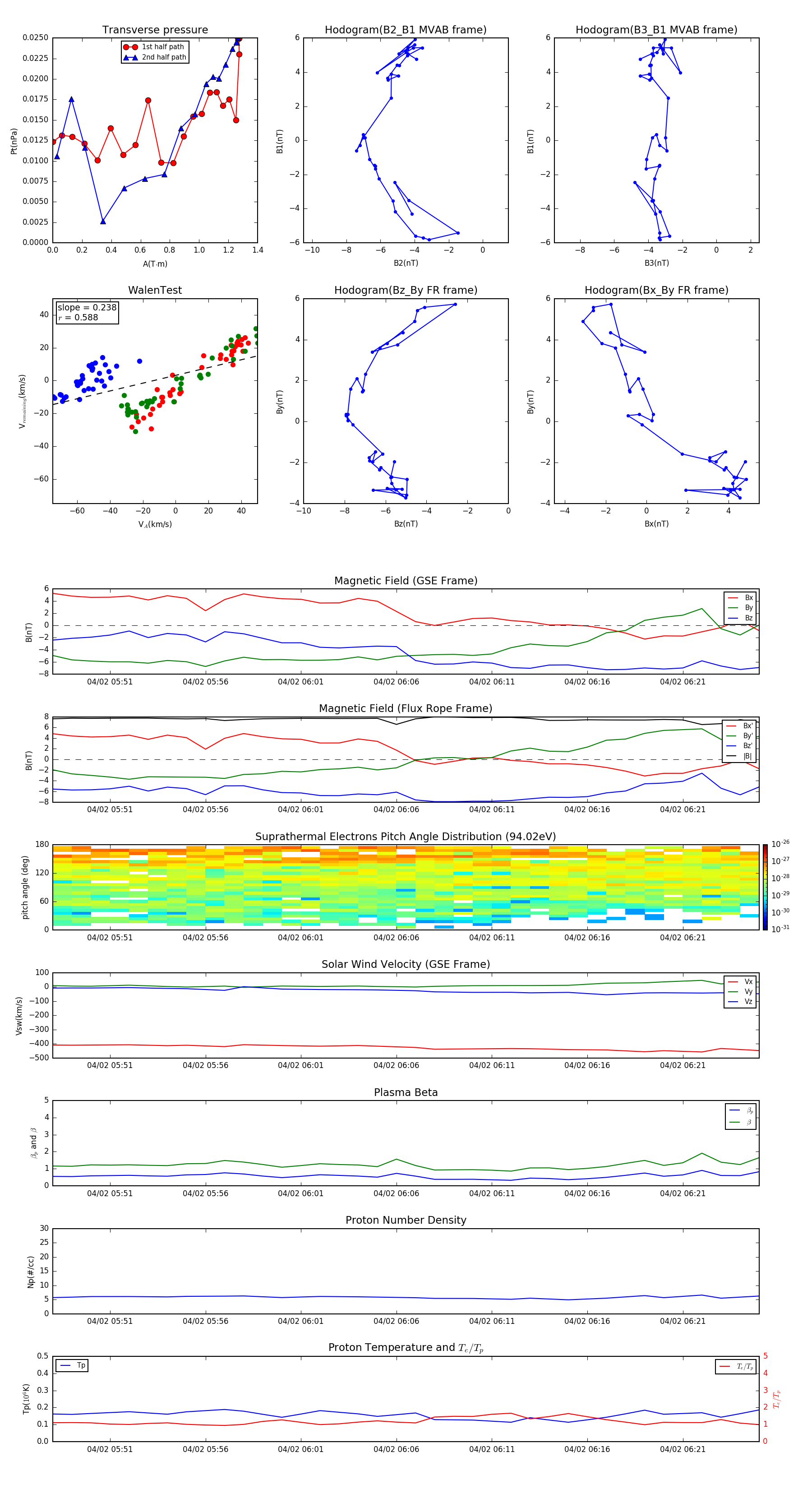Click the Bz legend entry in GSE magnetic field
This screenshot has height=1489, width=812.
click(x=741, y=619)
